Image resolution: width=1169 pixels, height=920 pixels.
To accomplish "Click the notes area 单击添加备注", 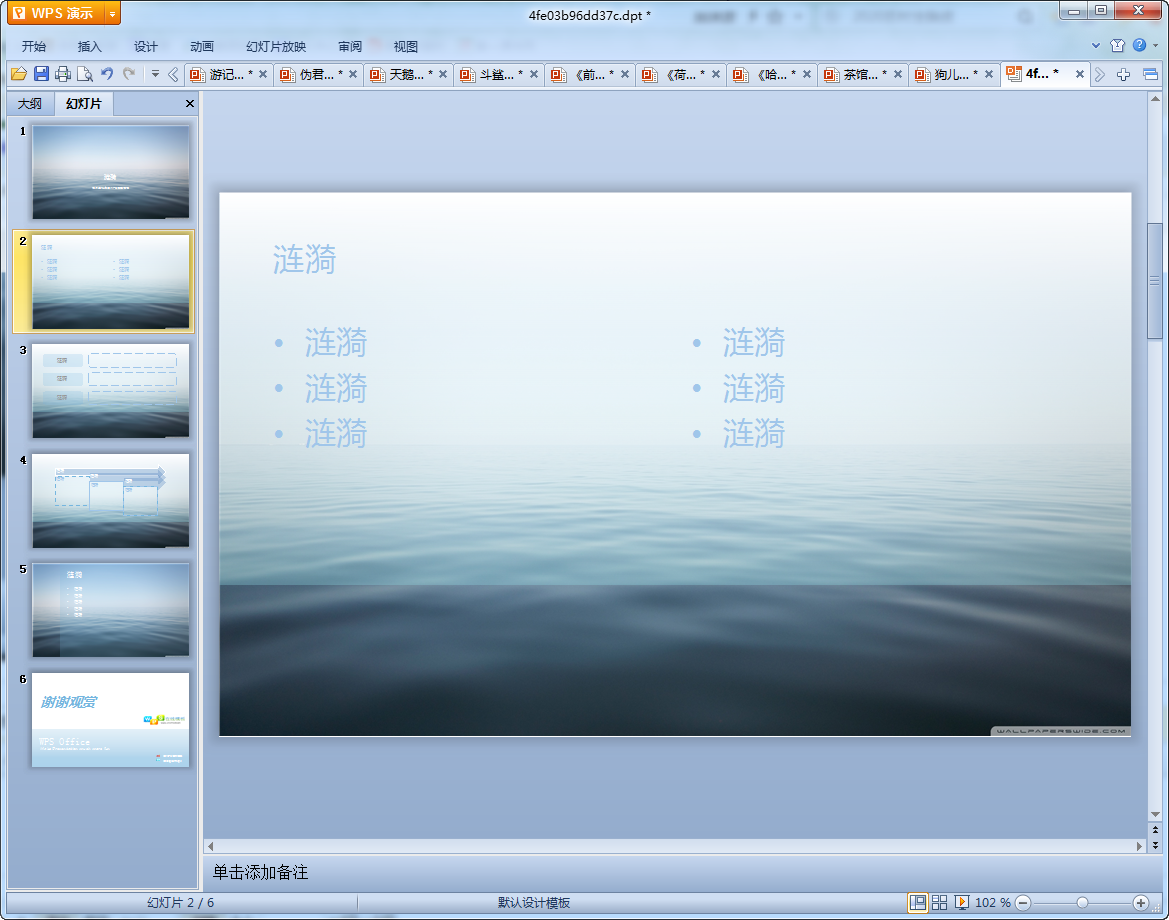I will tap(260, 872).
